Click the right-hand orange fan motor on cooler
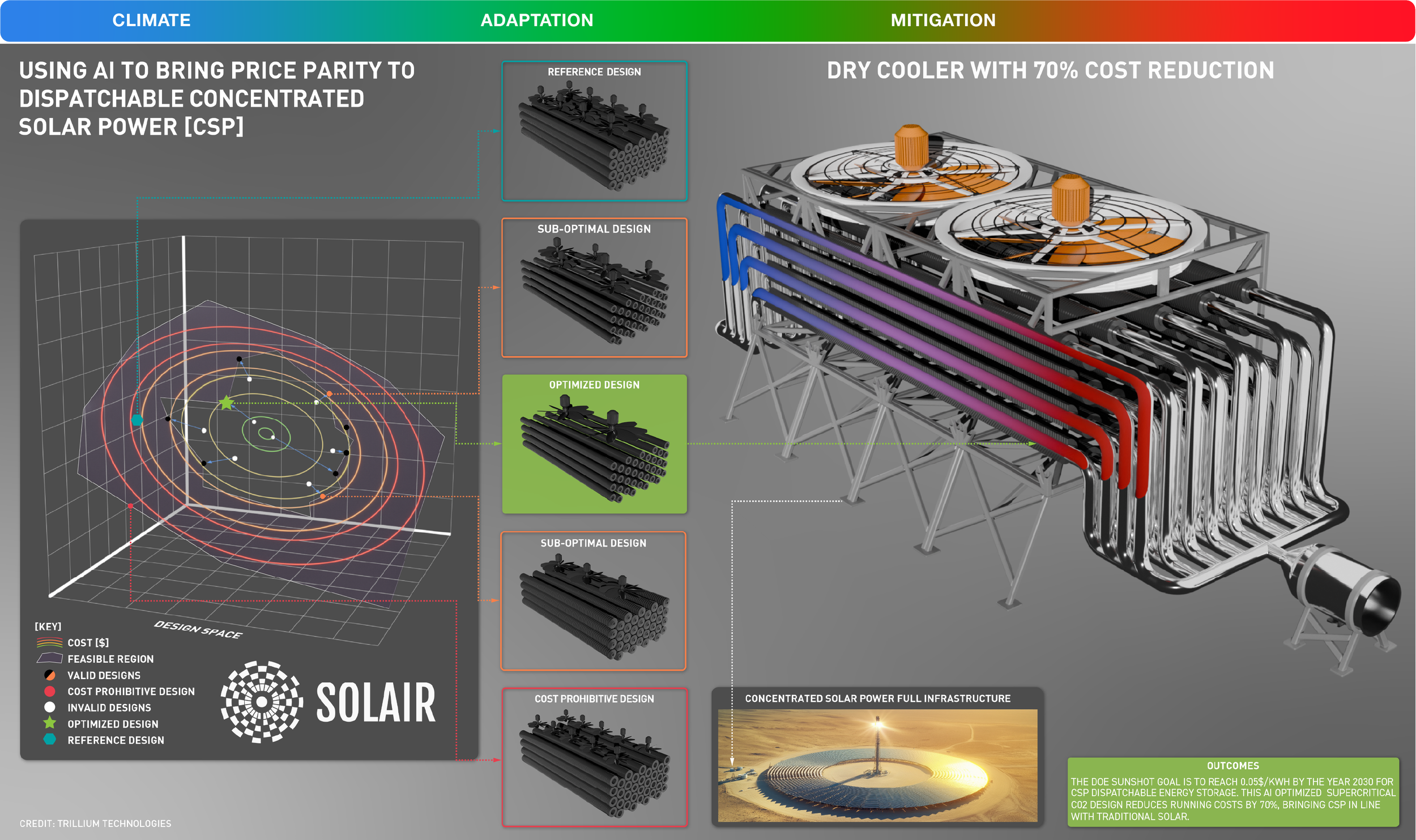The image size is (1416, 840). tap(1070, 200)
